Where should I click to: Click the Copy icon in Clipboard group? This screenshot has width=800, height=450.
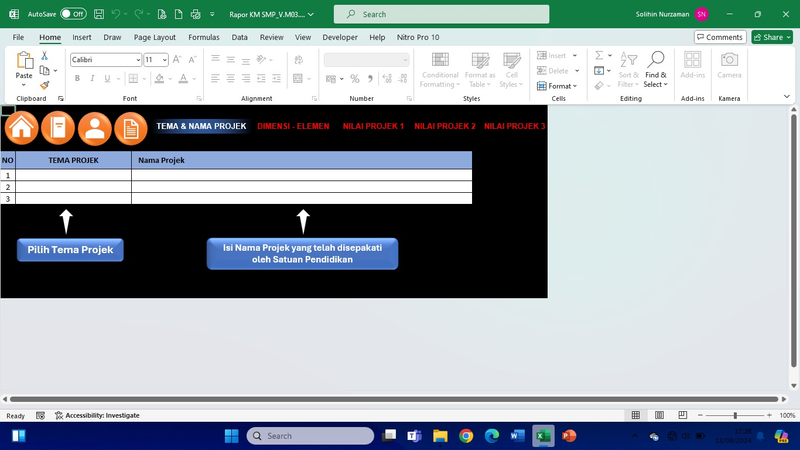[45, 70]
